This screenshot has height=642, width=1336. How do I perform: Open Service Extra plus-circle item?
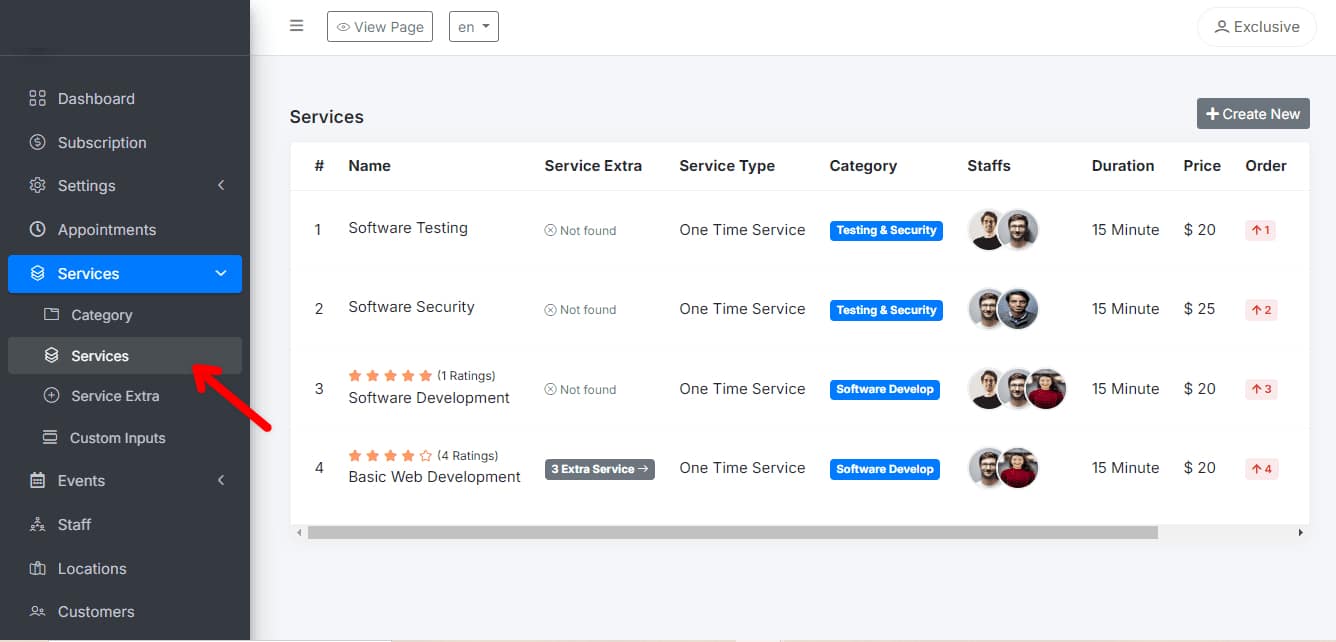click(52, 396)
